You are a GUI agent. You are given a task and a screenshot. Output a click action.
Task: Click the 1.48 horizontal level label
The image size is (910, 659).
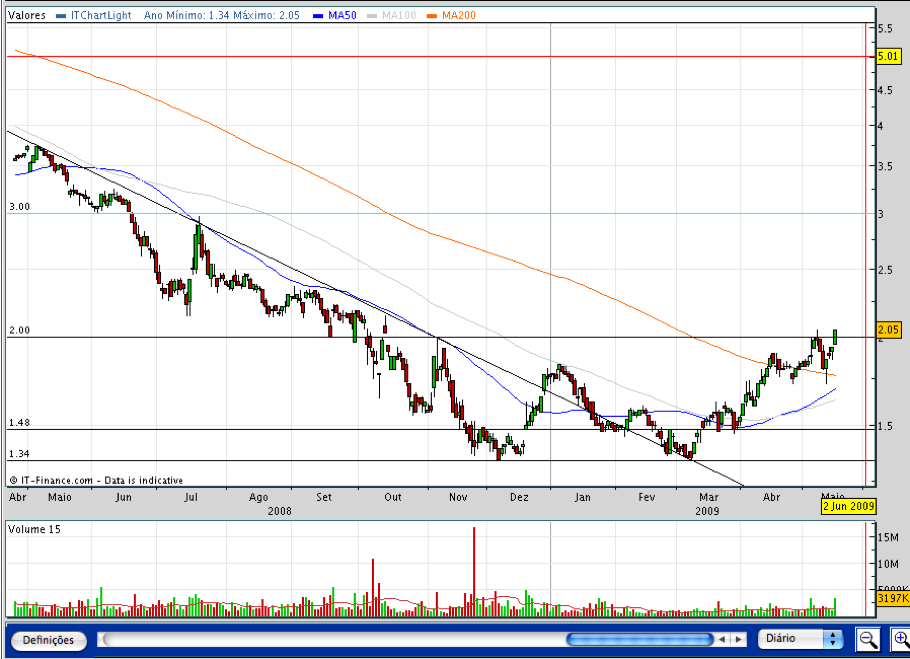coord(19,423)
